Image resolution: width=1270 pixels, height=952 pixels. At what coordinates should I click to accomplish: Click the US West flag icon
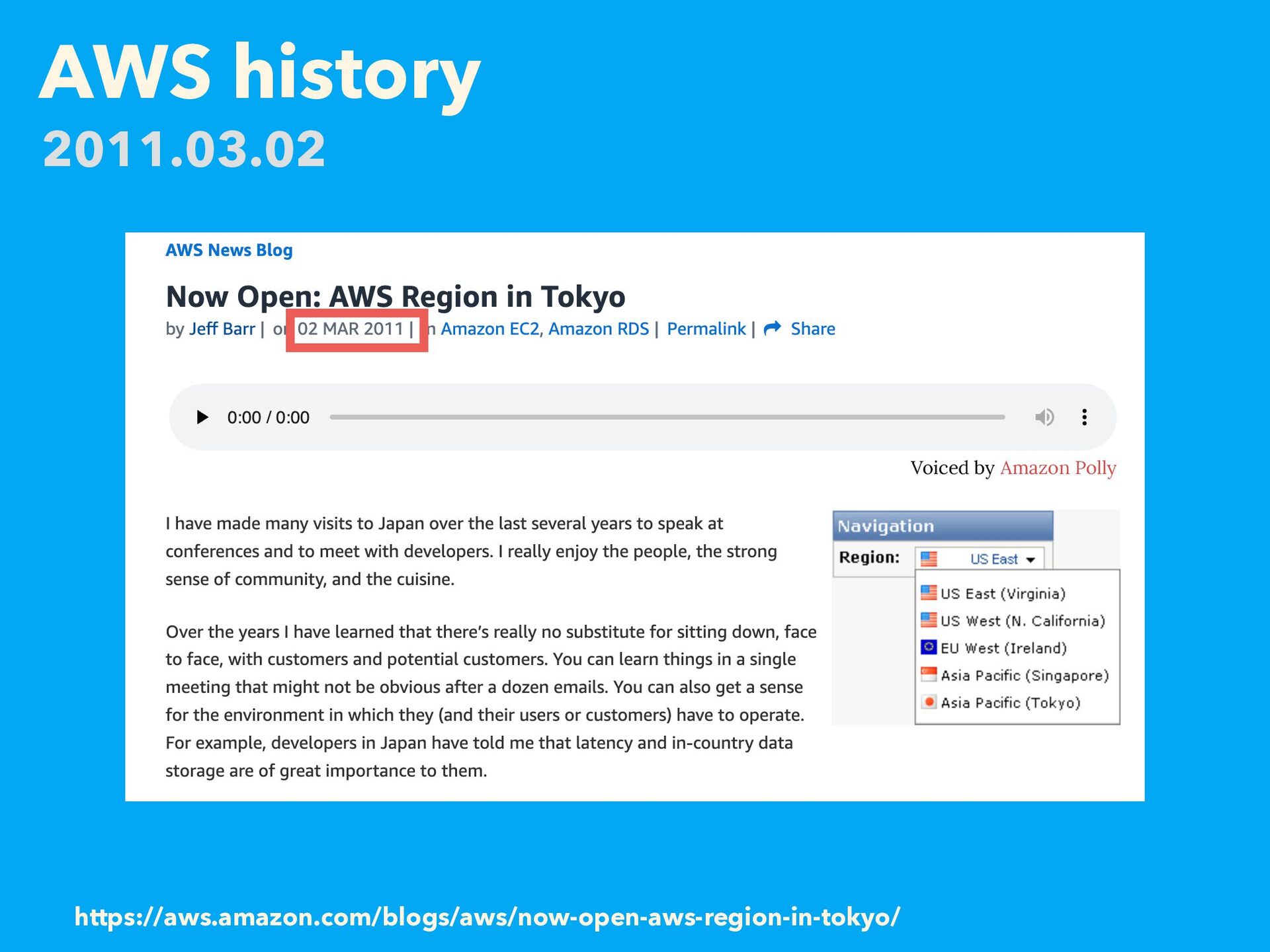point(929,620)
